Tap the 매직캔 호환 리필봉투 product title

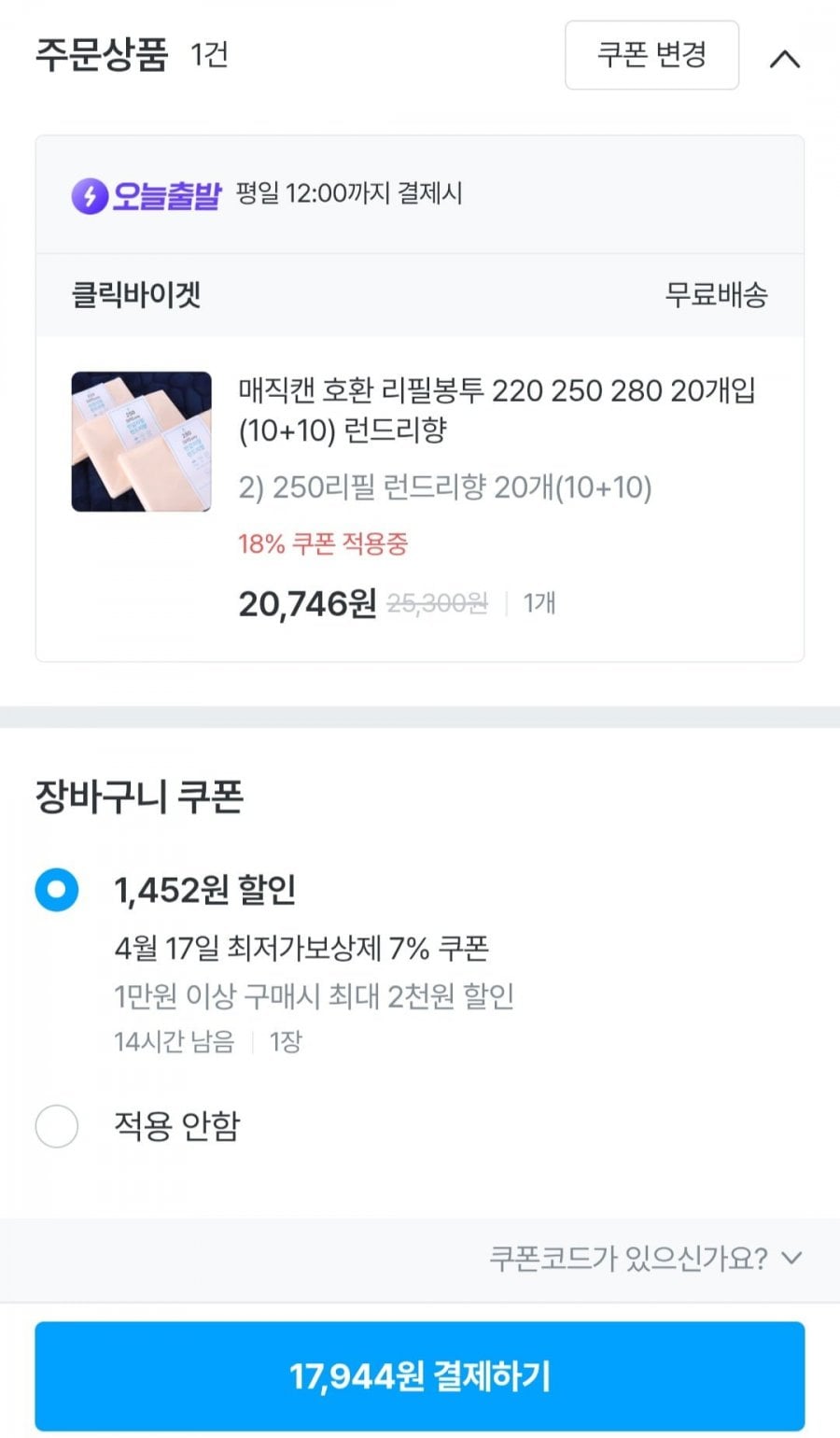(x=497, y=409)
